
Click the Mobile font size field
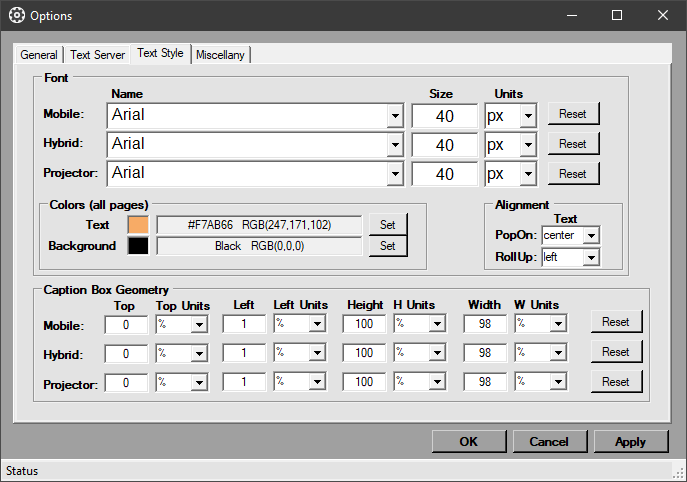[444, 116]
